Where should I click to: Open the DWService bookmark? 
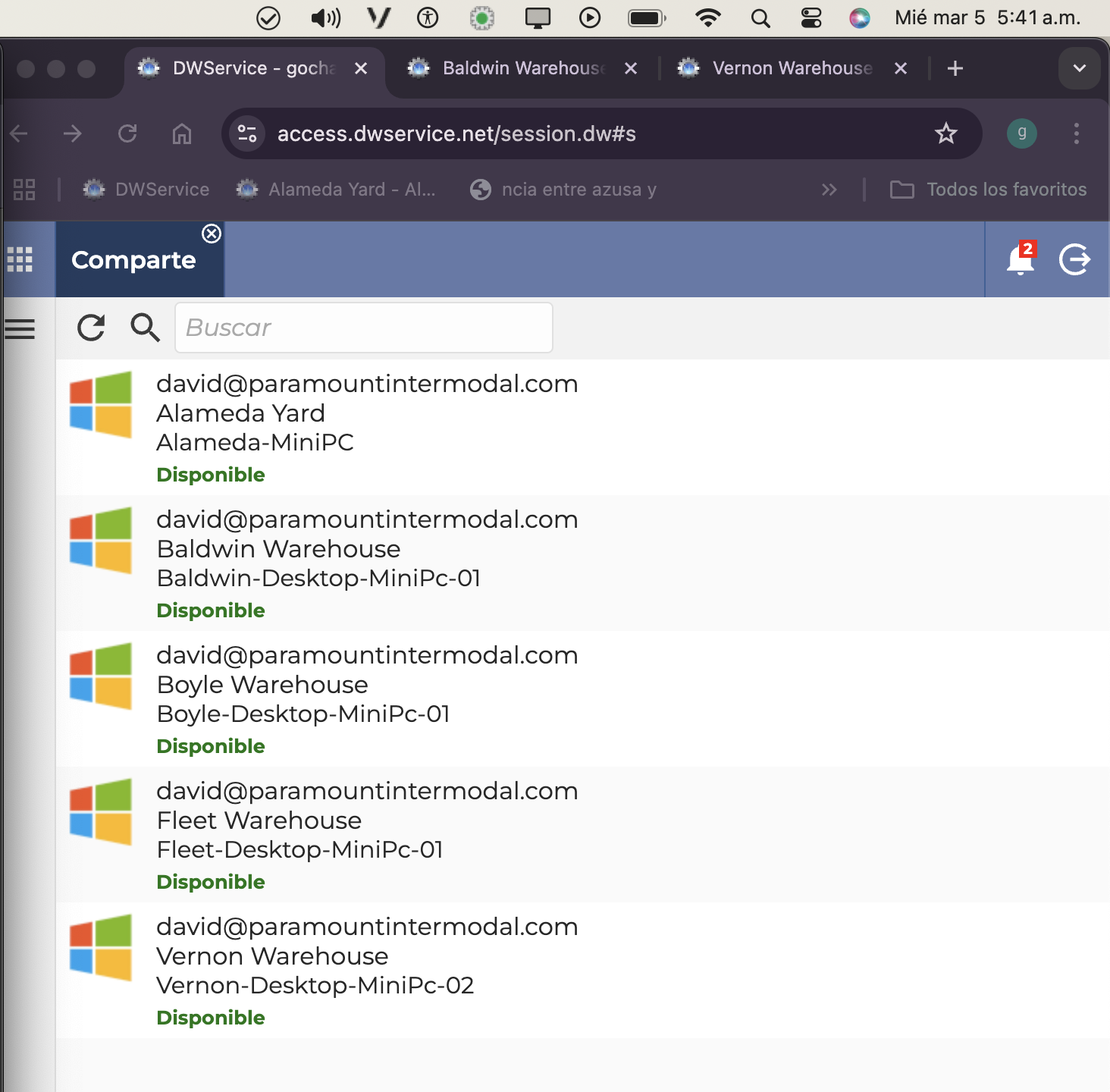pos(146,190)
